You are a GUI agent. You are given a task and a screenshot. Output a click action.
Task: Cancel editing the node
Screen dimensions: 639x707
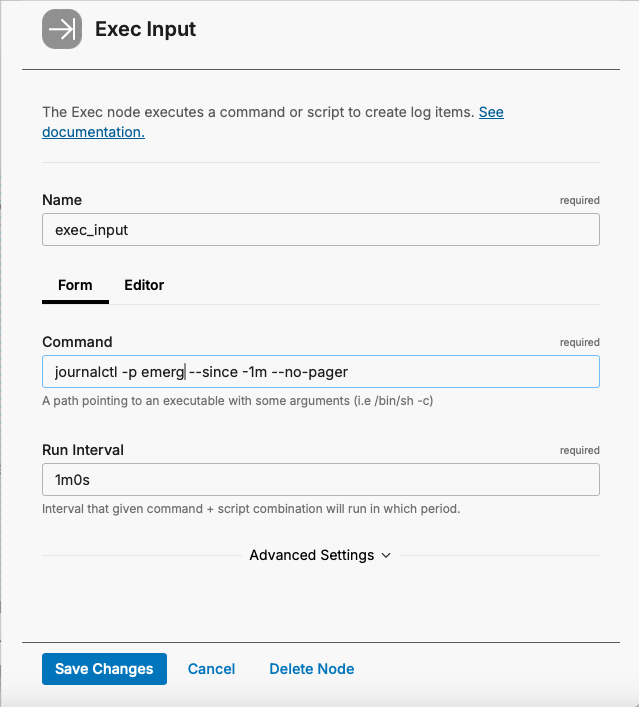click(211, 669)
